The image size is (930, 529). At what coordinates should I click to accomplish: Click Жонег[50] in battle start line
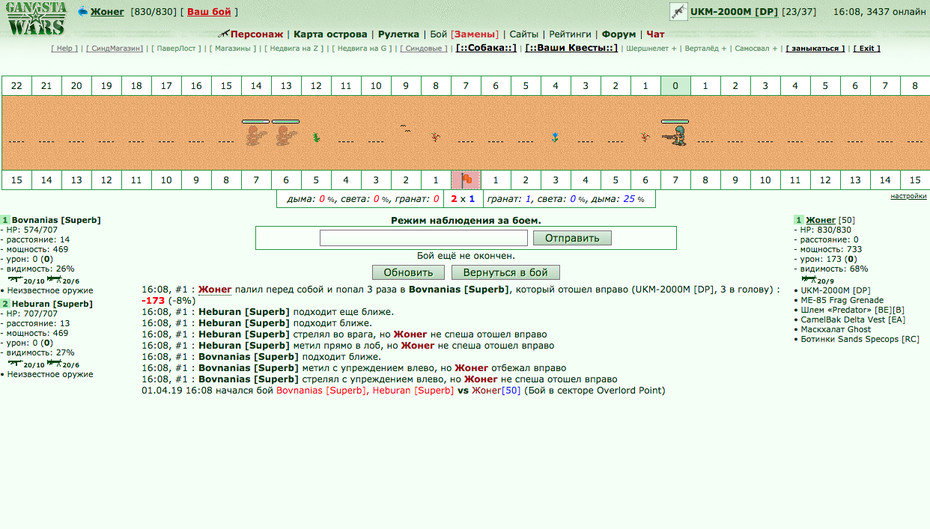[x=496, y=390]
